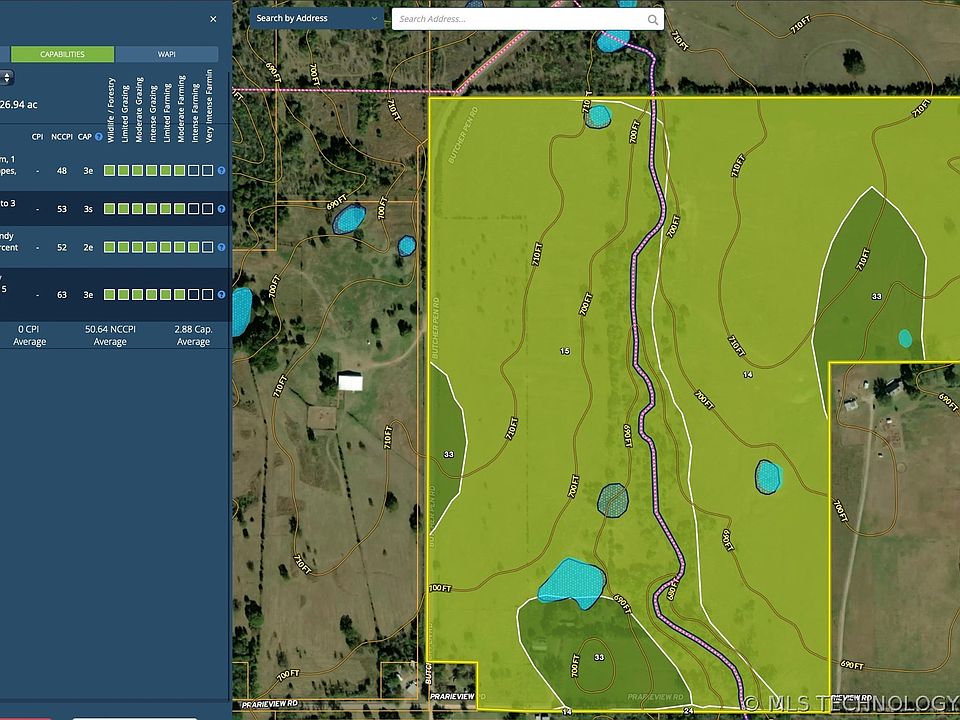
Task: Click the magnifier icon in address search
Action: [x=653, y=19]
